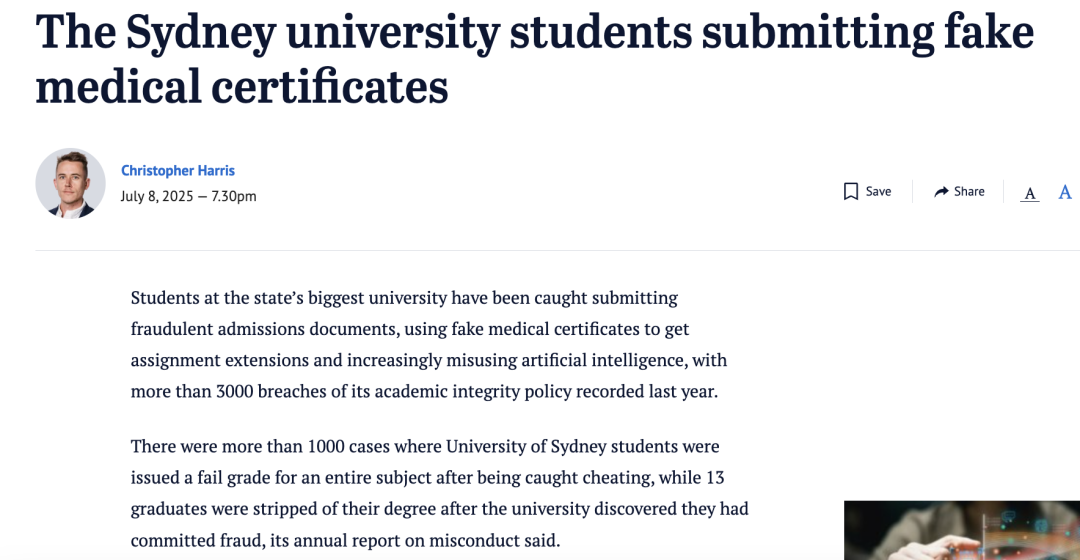The width and height of the screenshot is (1080, 560).
Task: Click the paragraph starting 'There were more than 1000'
Action: (439, 493)
